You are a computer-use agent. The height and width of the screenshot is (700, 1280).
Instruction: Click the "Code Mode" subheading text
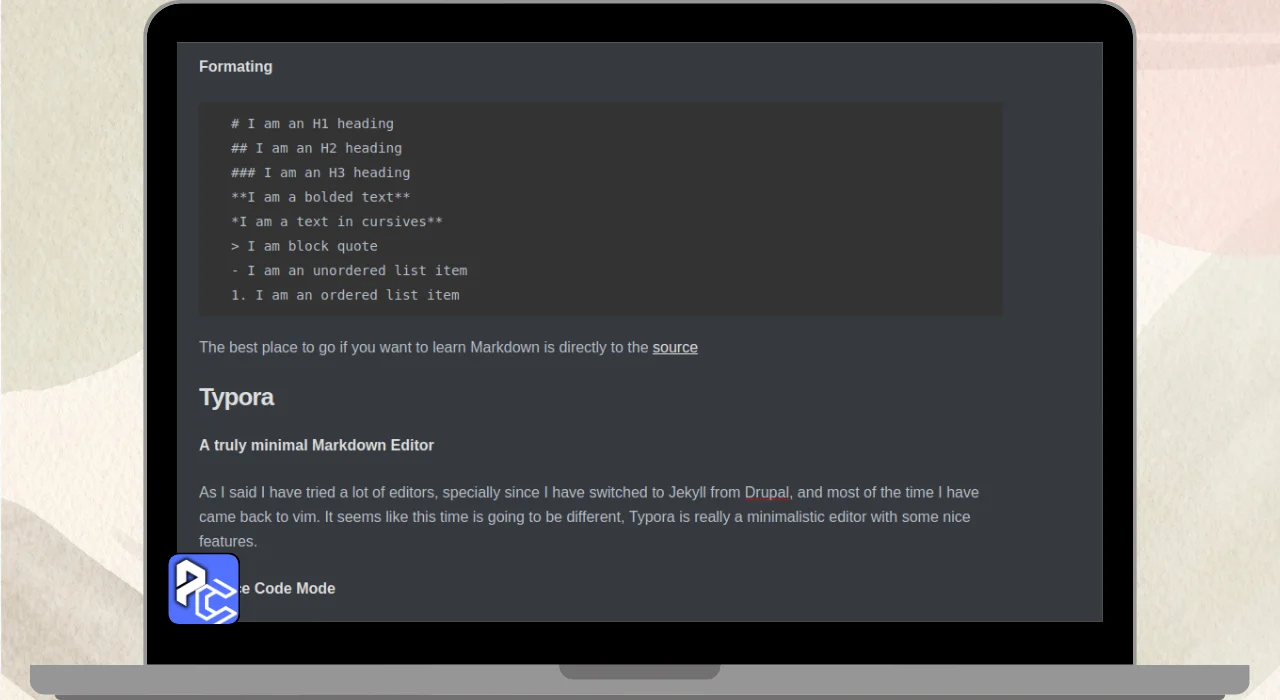(294, 588)
